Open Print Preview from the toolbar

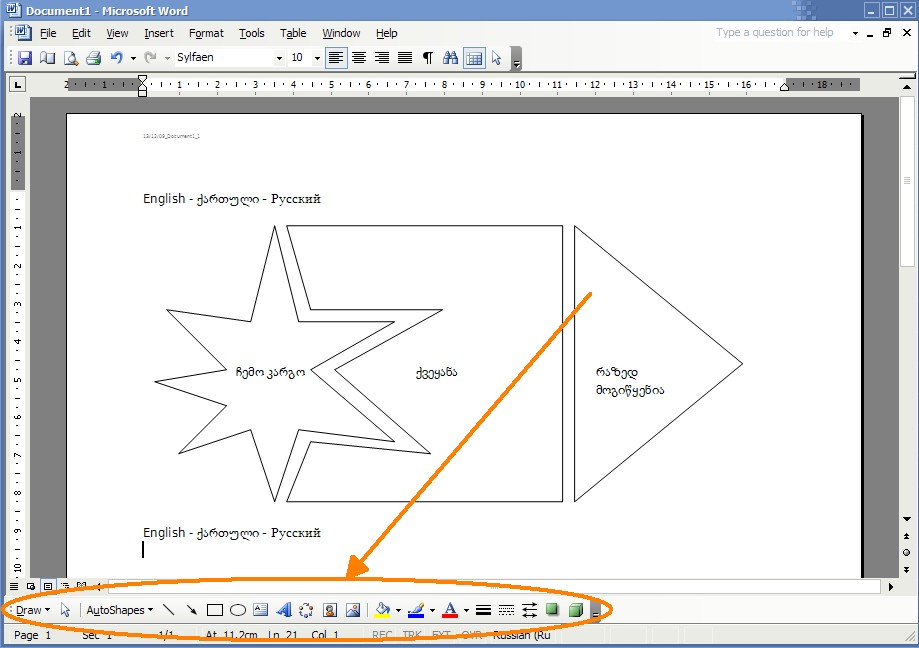[x=71, y=58]
